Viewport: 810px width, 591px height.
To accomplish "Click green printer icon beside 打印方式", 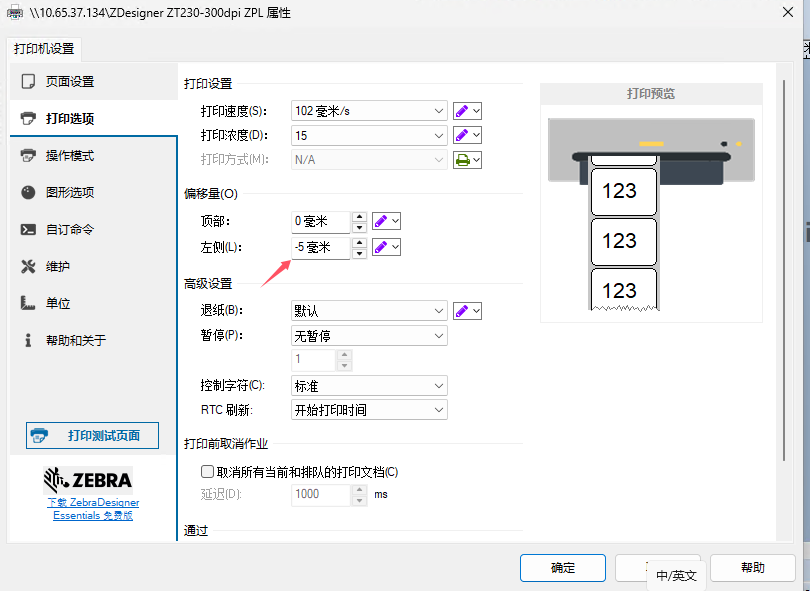I will (463, 160).
